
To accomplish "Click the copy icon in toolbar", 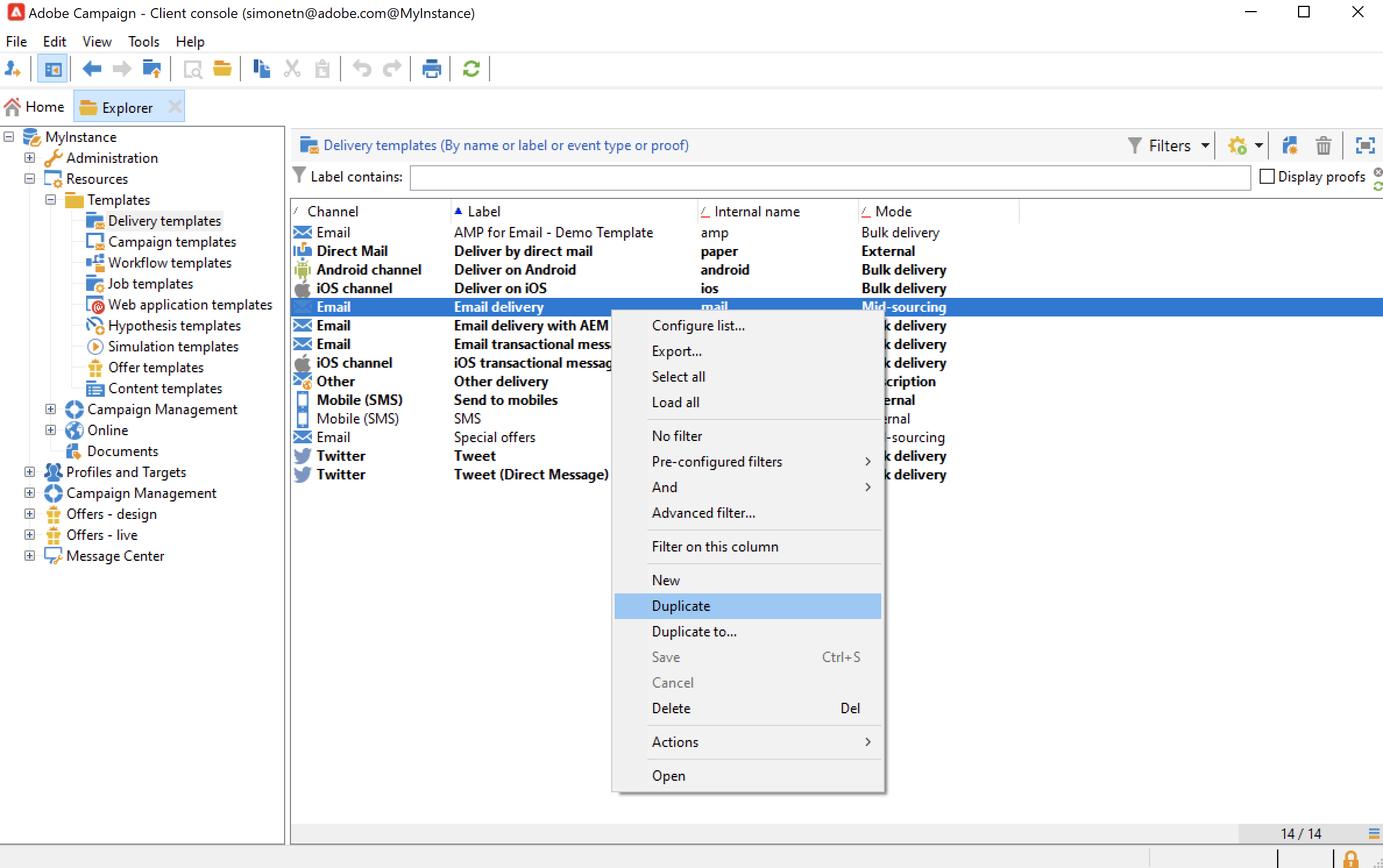I will tap(261, 69).
